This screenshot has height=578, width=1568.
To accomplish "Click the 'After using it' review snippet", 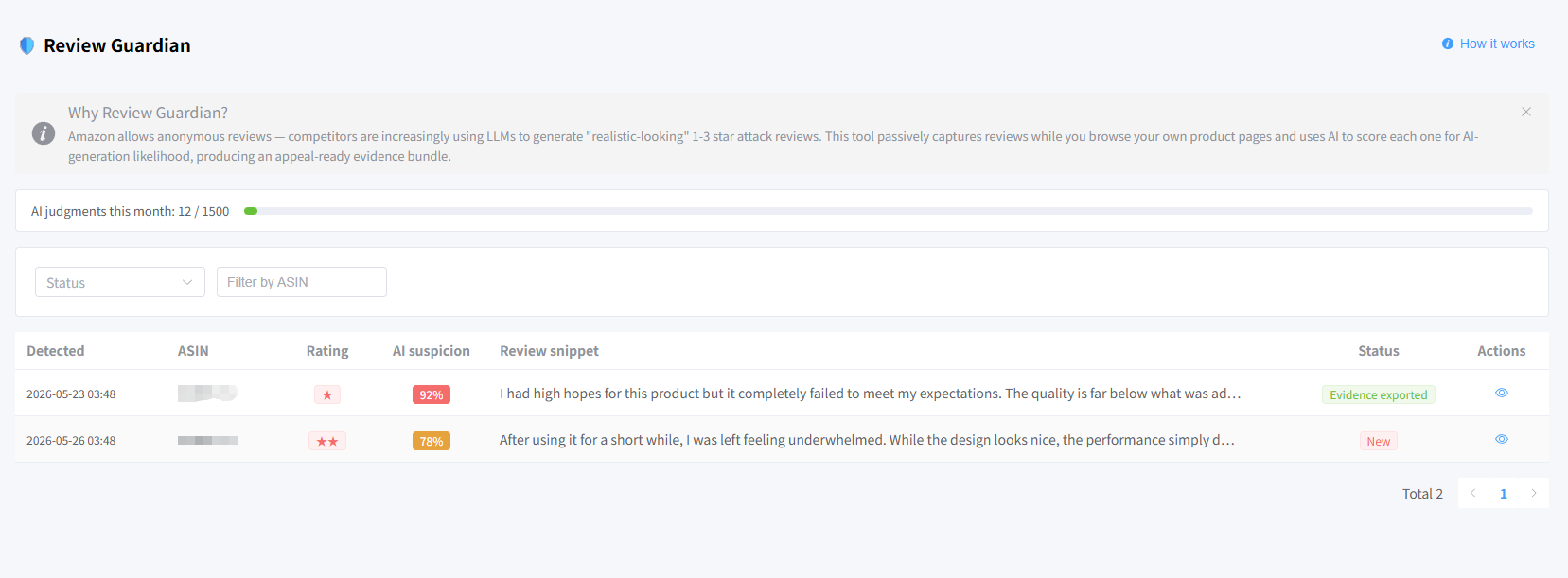I will pos(867,440).
